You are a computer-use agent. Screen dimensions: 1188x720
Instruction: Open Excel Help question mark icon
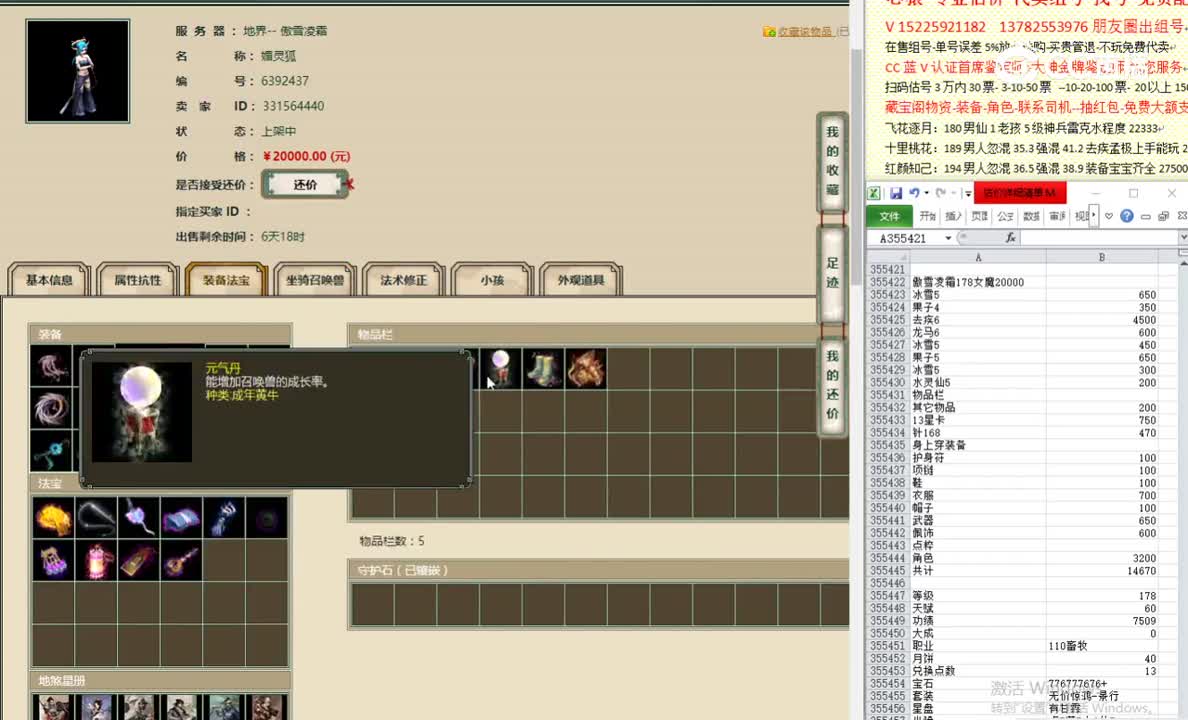click(1127, 216)
